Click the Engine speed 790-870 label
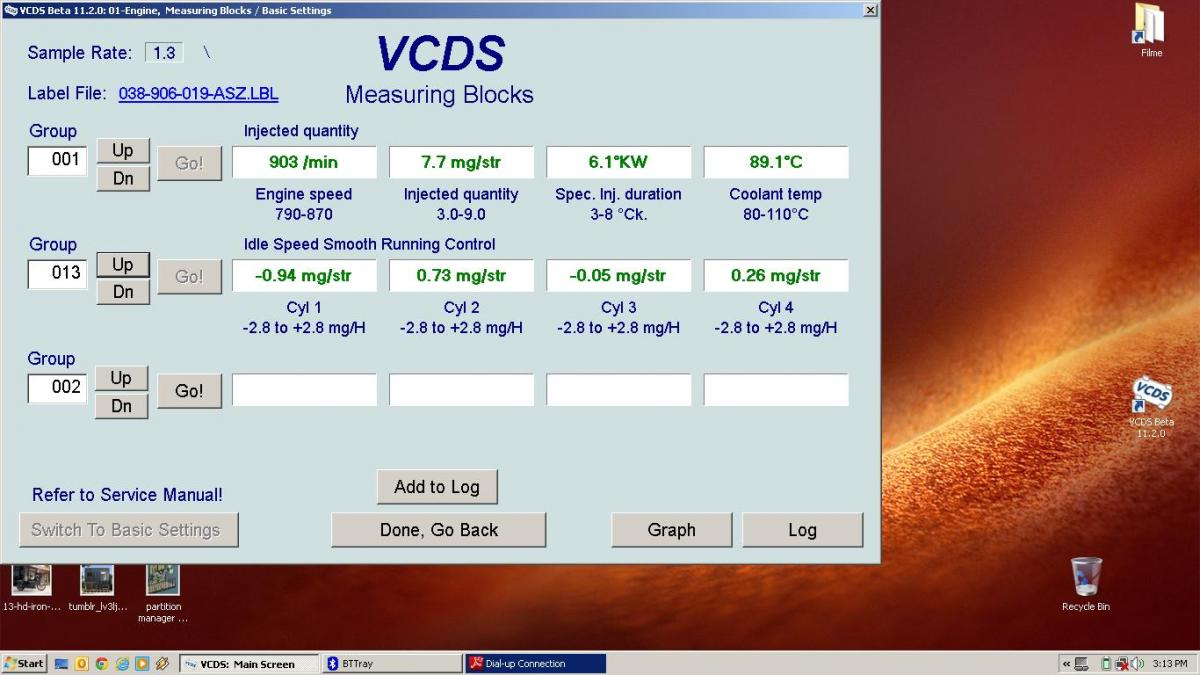 304,204
